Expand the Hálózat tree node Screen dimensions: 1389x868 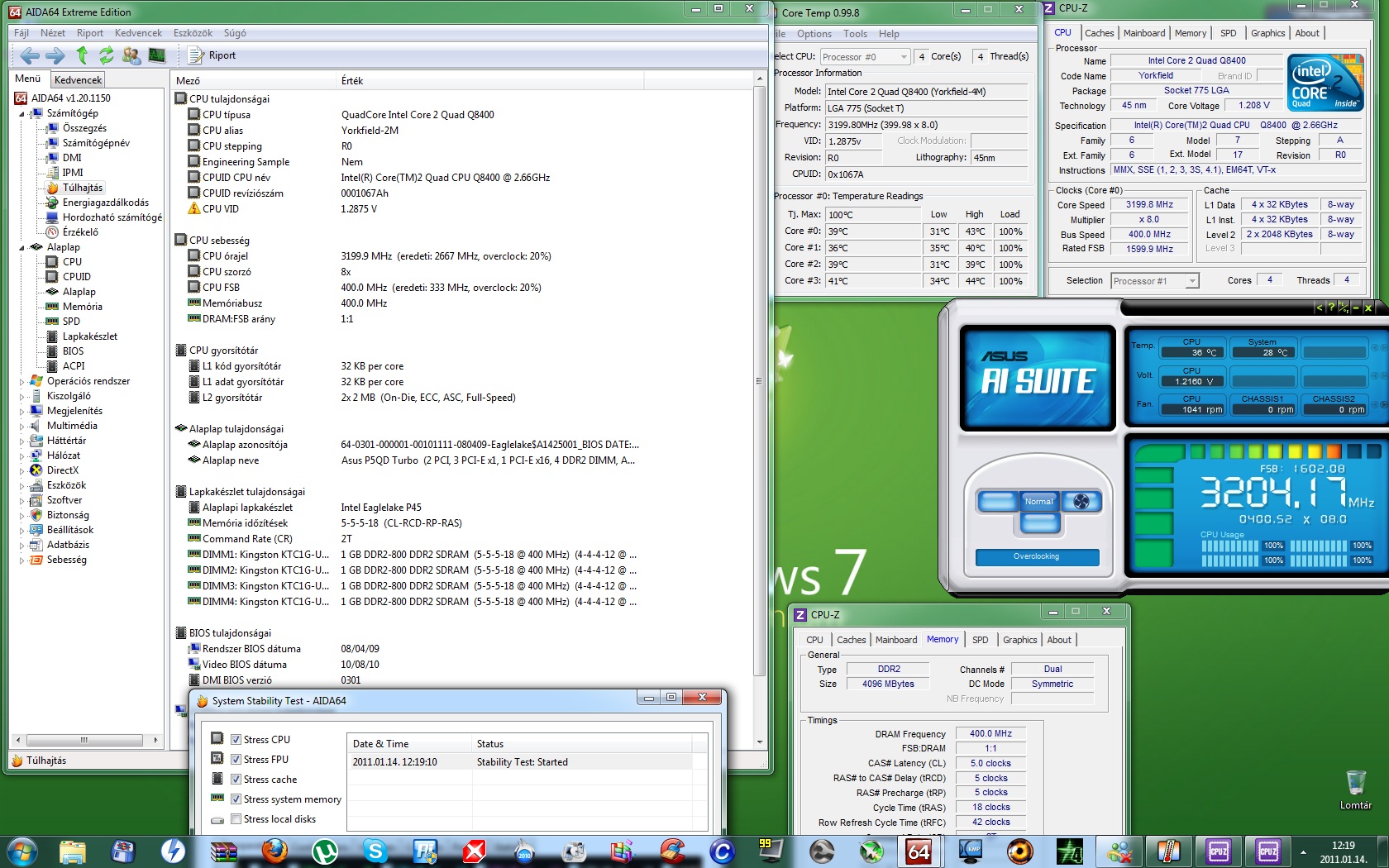point(22,455)
